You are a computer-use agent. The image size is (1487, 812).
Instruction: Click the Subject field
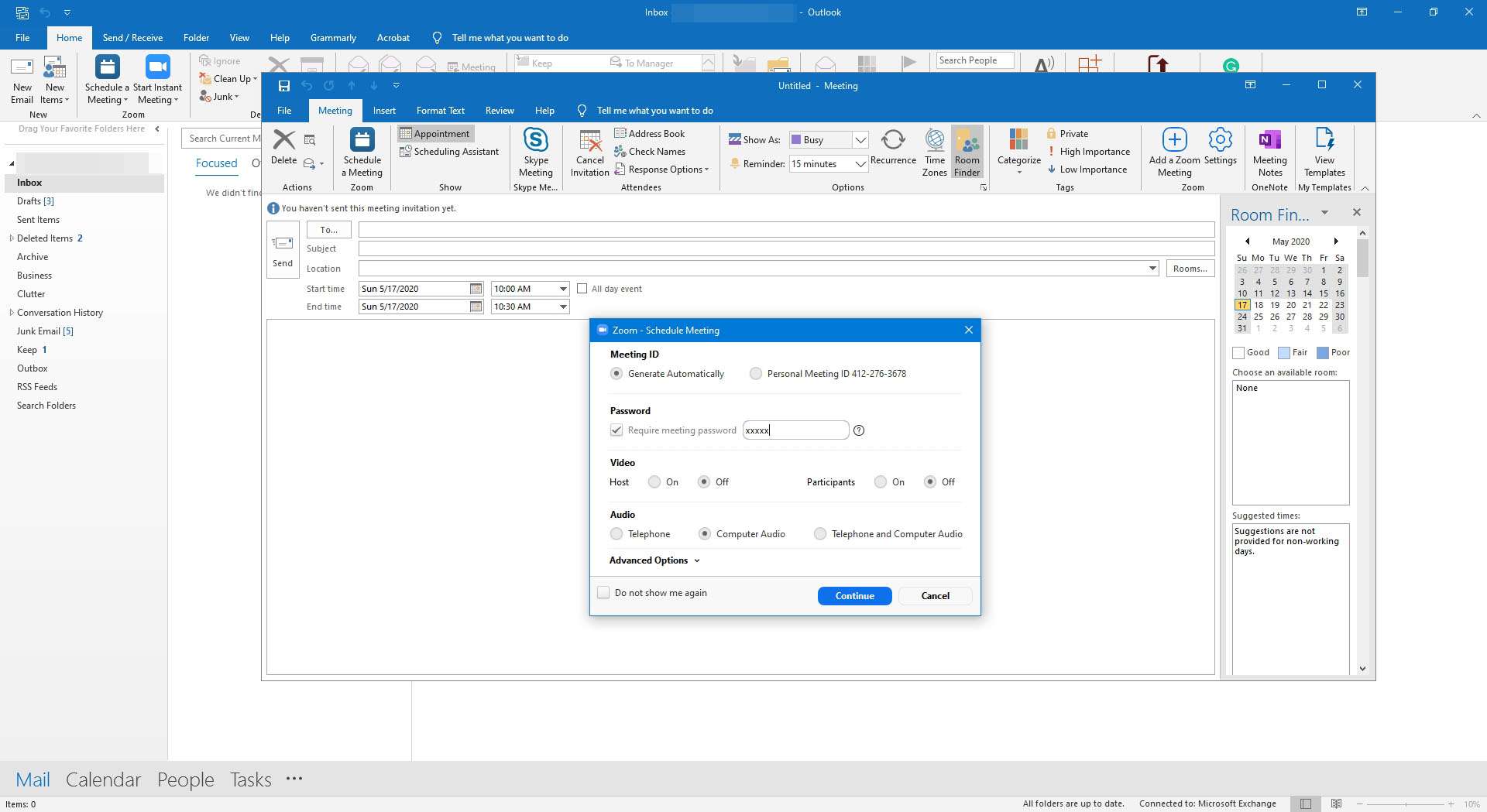786,248
